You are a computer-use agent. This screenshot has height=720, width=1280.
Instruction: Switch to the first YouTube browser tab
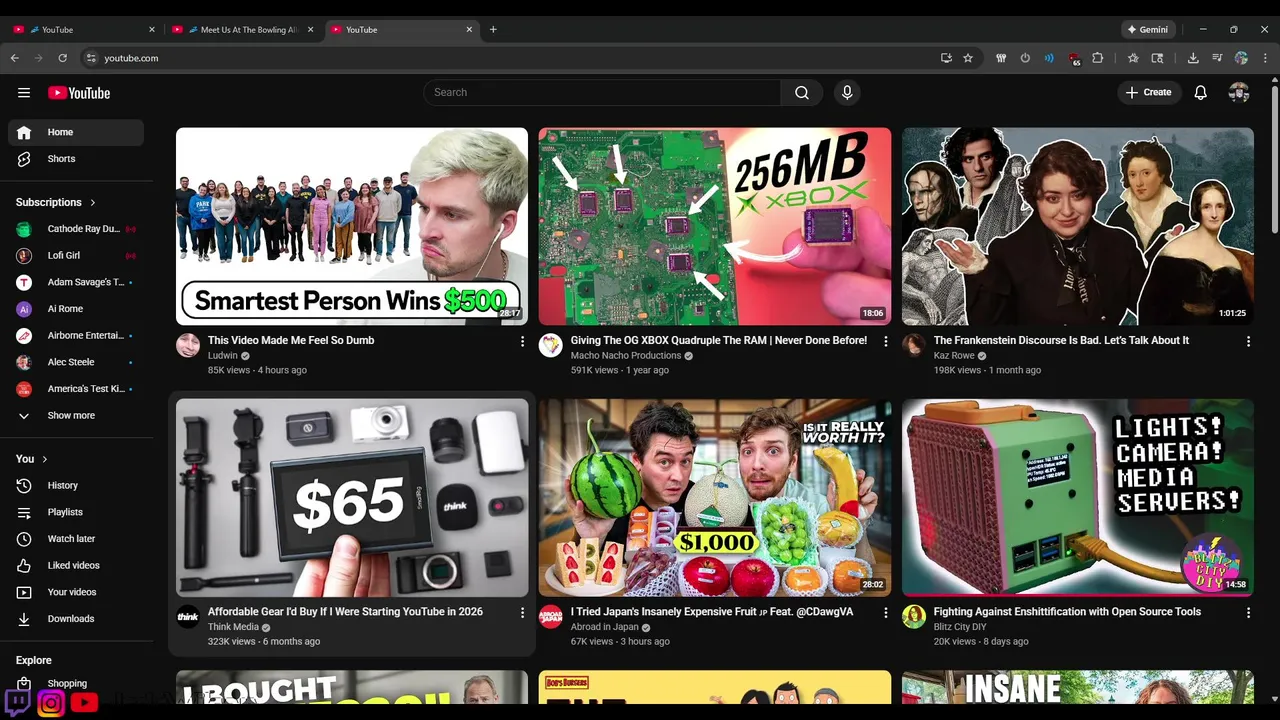pyautogui.click(x=84, y=30)
